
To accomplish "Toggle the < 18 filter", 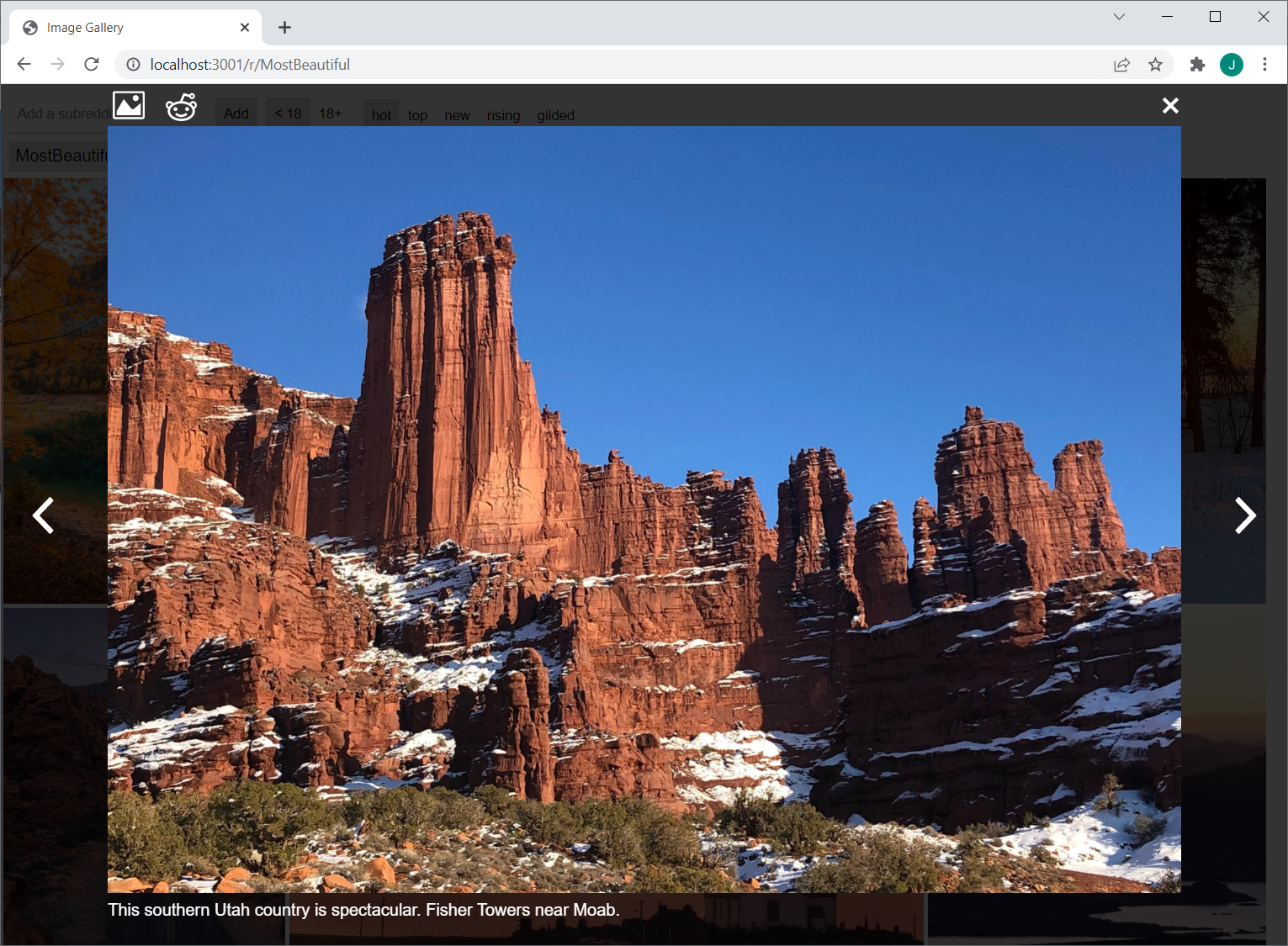I will [289, 114].
